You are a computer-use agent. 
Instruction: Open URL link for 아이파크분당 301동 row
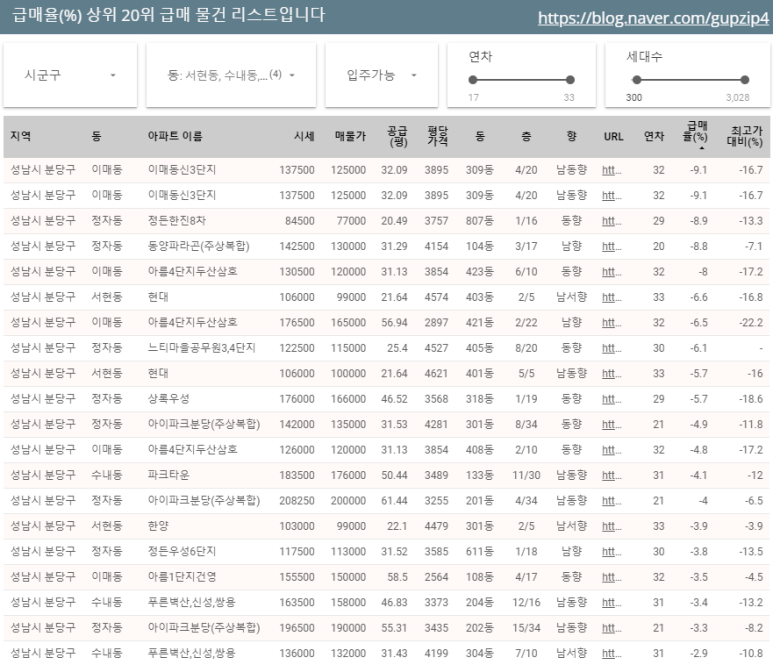tap(611, 425)
